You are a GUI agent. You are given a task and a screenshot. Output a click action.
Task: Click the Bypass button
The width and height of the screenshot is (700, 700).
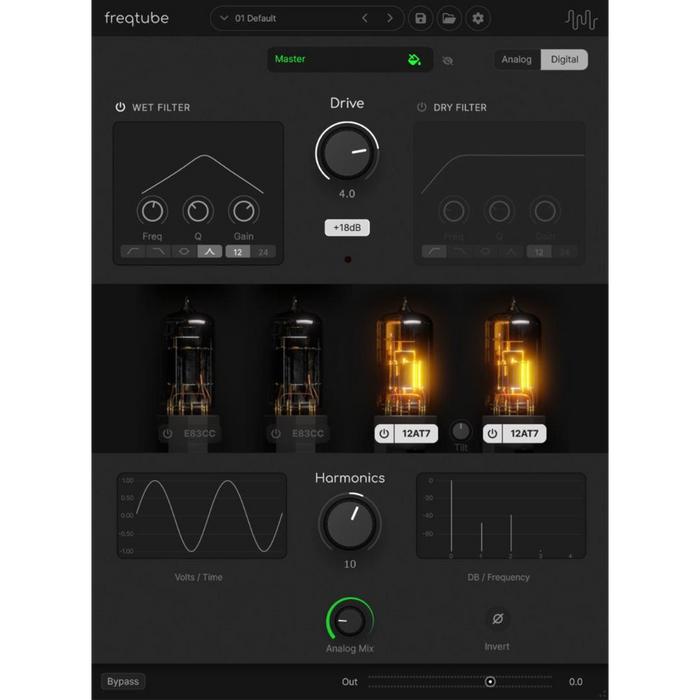coord(123,681)
